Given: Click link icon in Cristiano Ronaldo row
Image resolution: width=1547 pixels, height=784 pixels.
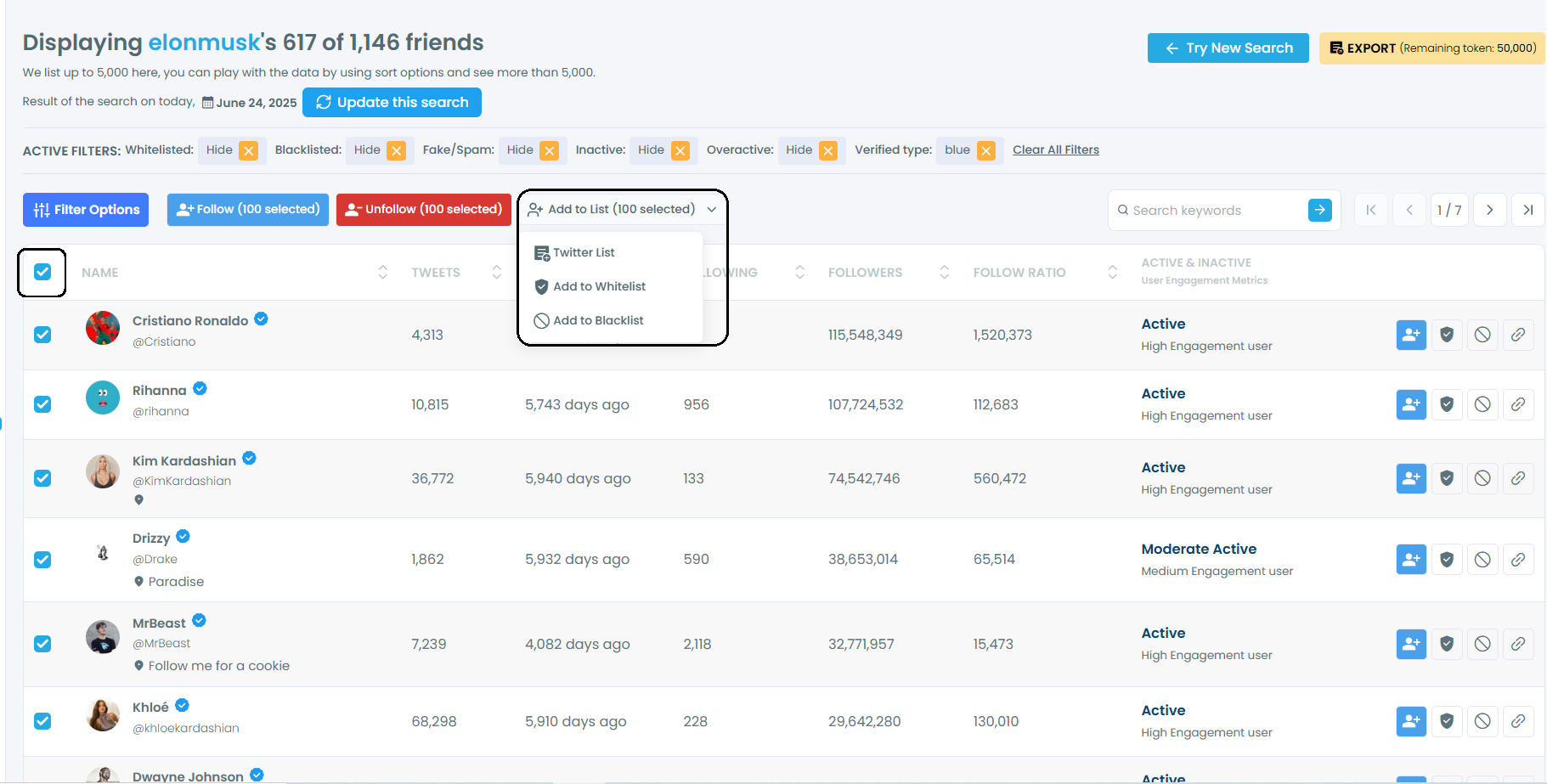Looking at the screenshot, I should coord(1518,335).
